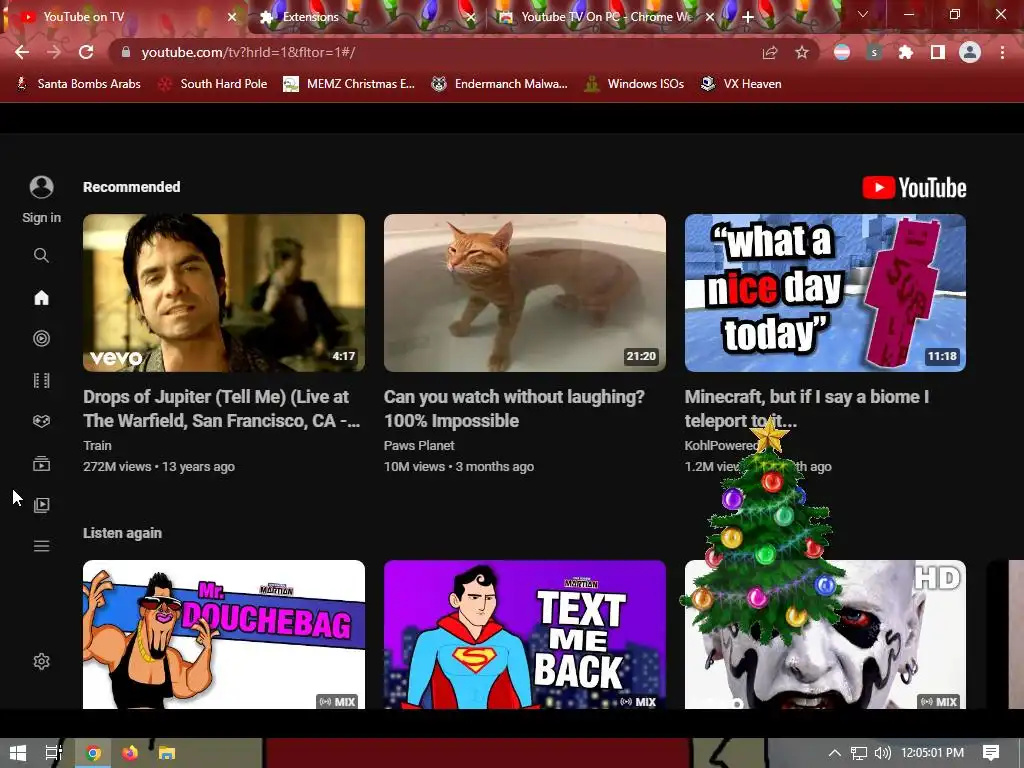Open the Windows Start menu
This screenshot has width=1024, height=768.
(18, 753)
